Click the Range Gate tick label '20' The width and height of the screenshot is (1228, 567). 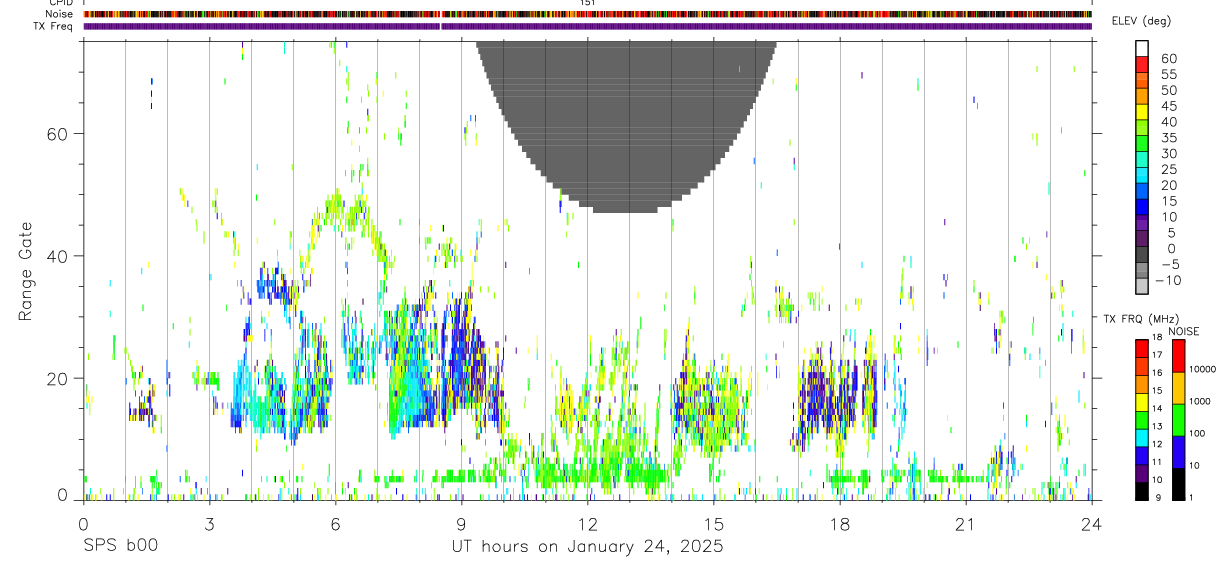click(58, 378)
